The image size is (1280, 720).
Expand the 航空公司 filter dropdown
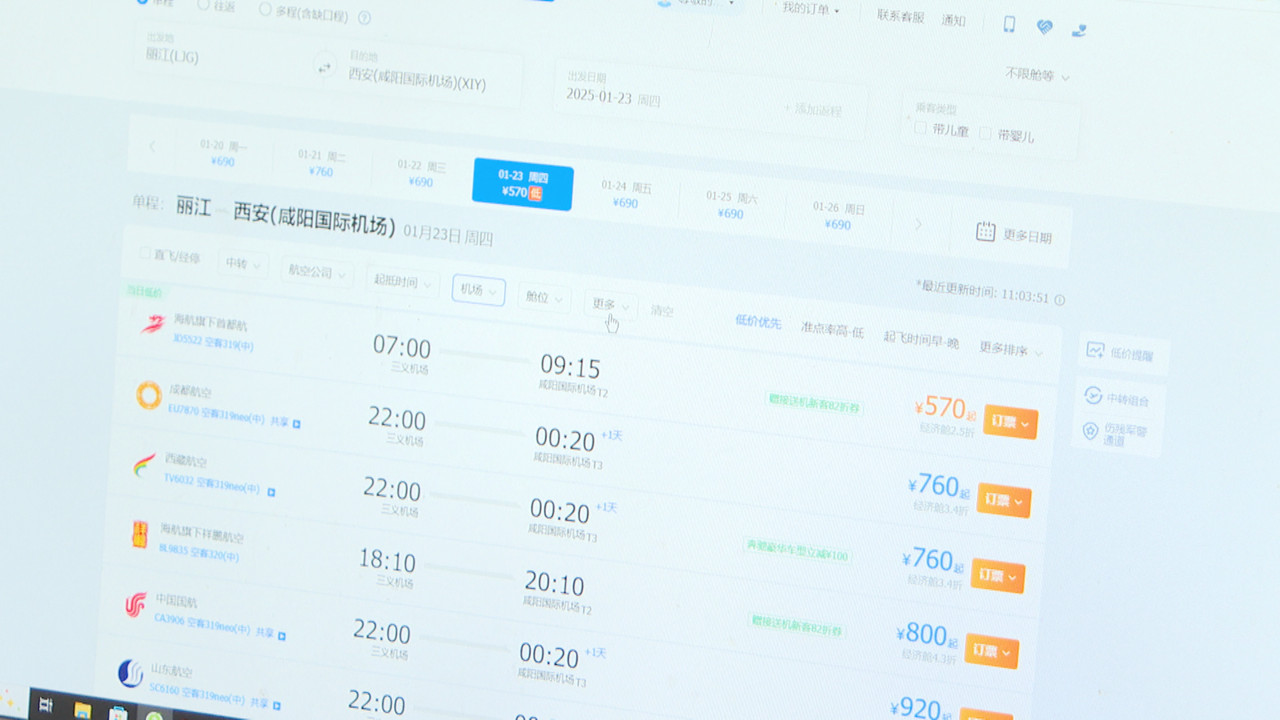click(315, 271)
